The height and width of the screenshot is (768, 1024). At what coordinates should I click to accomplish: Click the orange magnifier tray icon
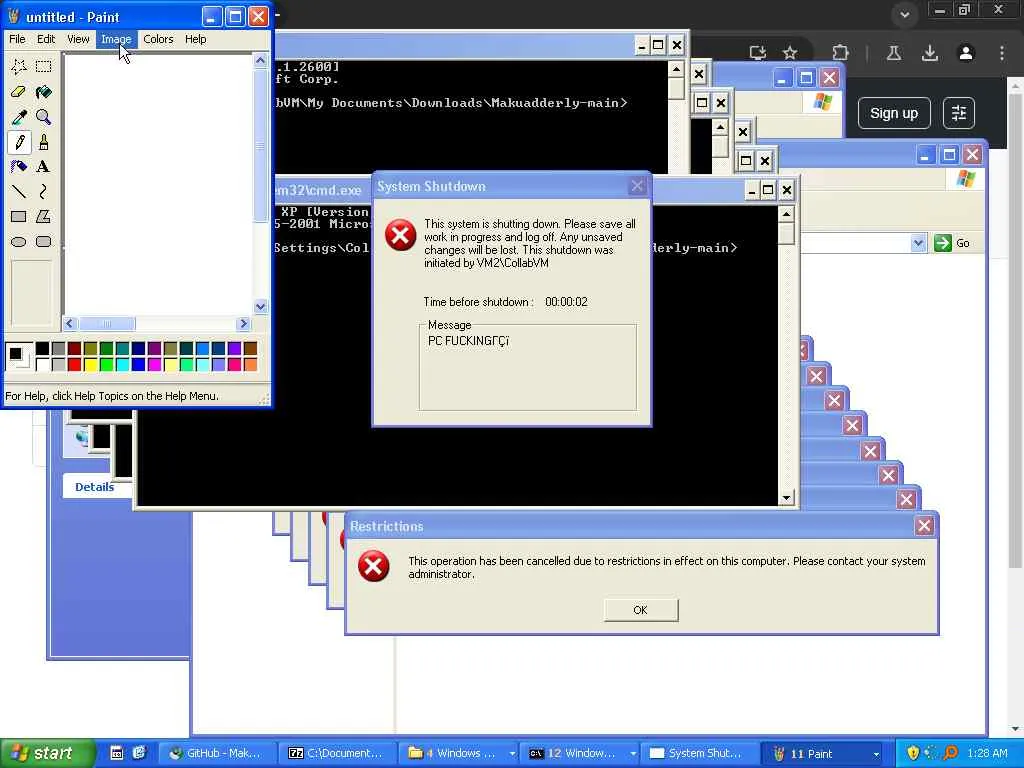pyautogui.click(x=951, y=753)
